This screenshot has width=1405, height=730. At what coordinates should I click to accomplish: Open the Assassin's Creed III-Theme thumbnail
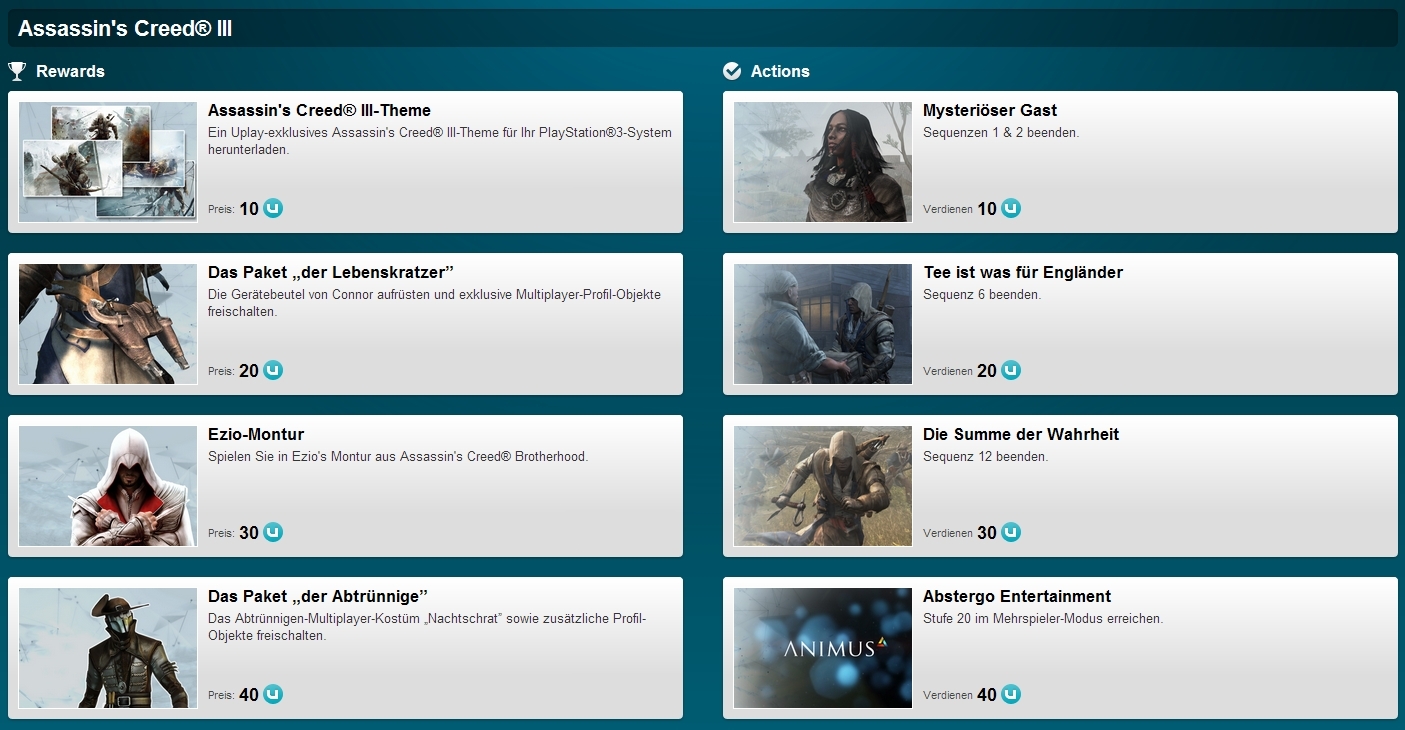108,162
